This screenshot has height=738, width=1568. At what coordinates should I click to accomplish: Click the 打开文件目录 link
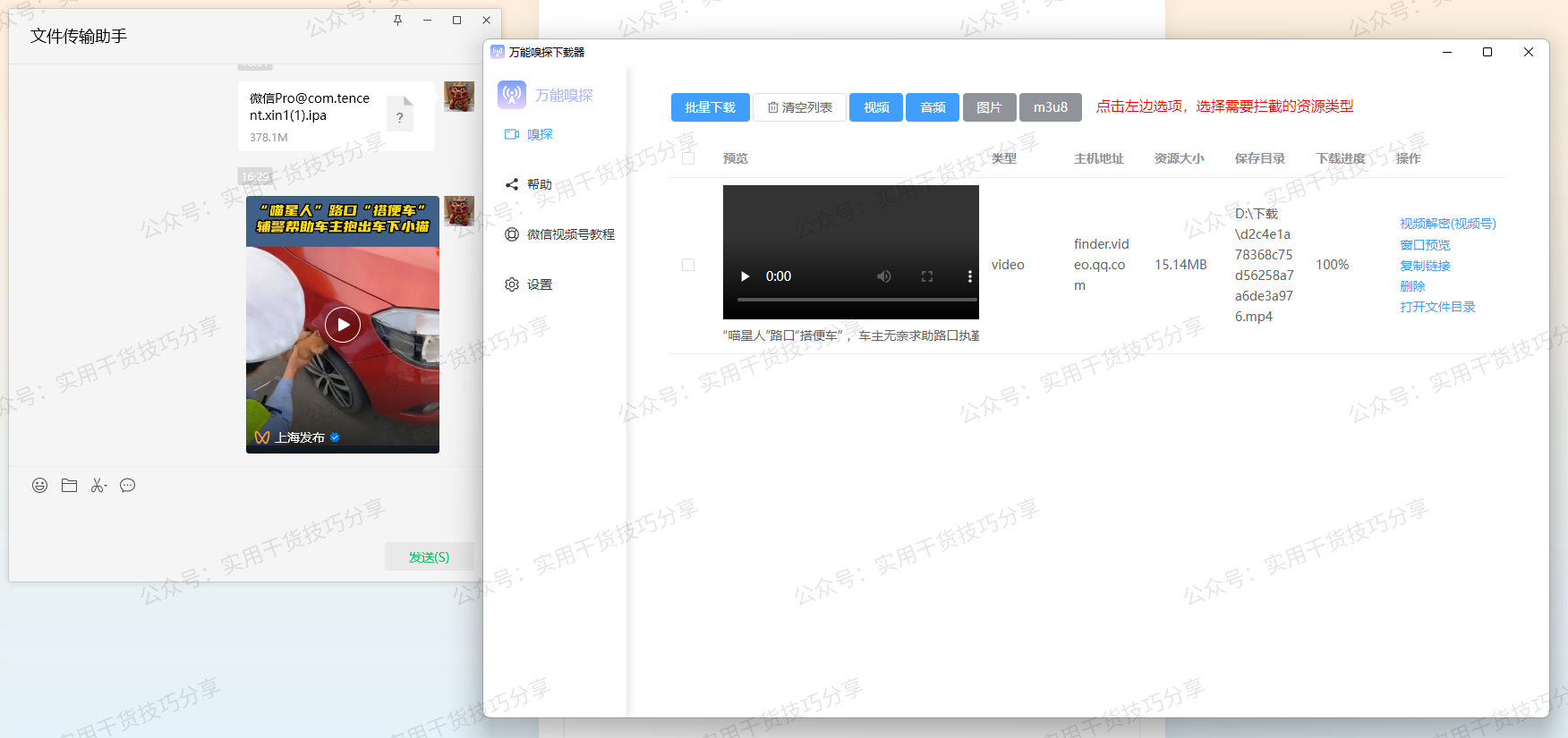tap(1437, 307)
